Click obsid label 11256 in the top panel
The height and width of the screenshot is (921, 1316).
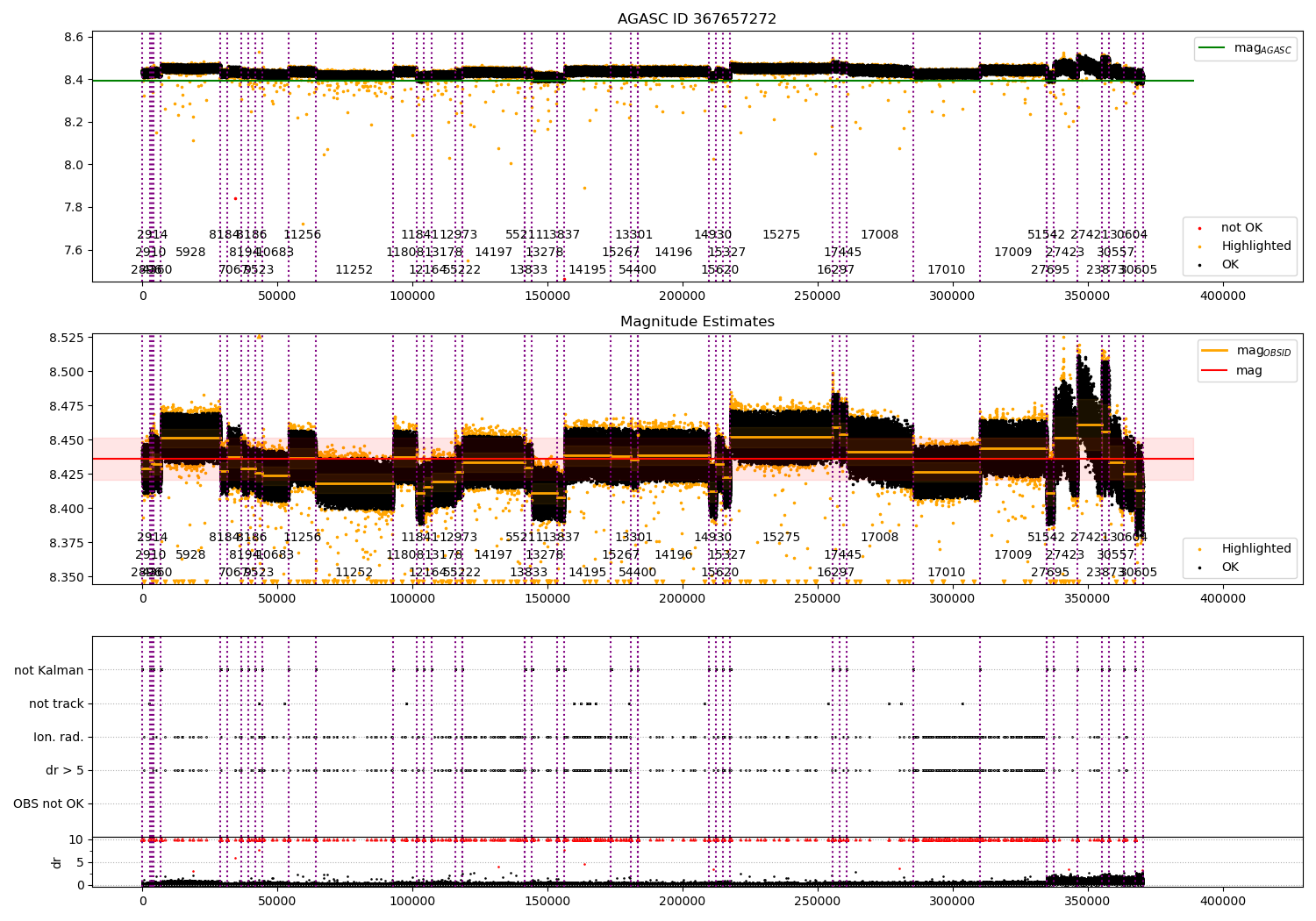point(303,235)
